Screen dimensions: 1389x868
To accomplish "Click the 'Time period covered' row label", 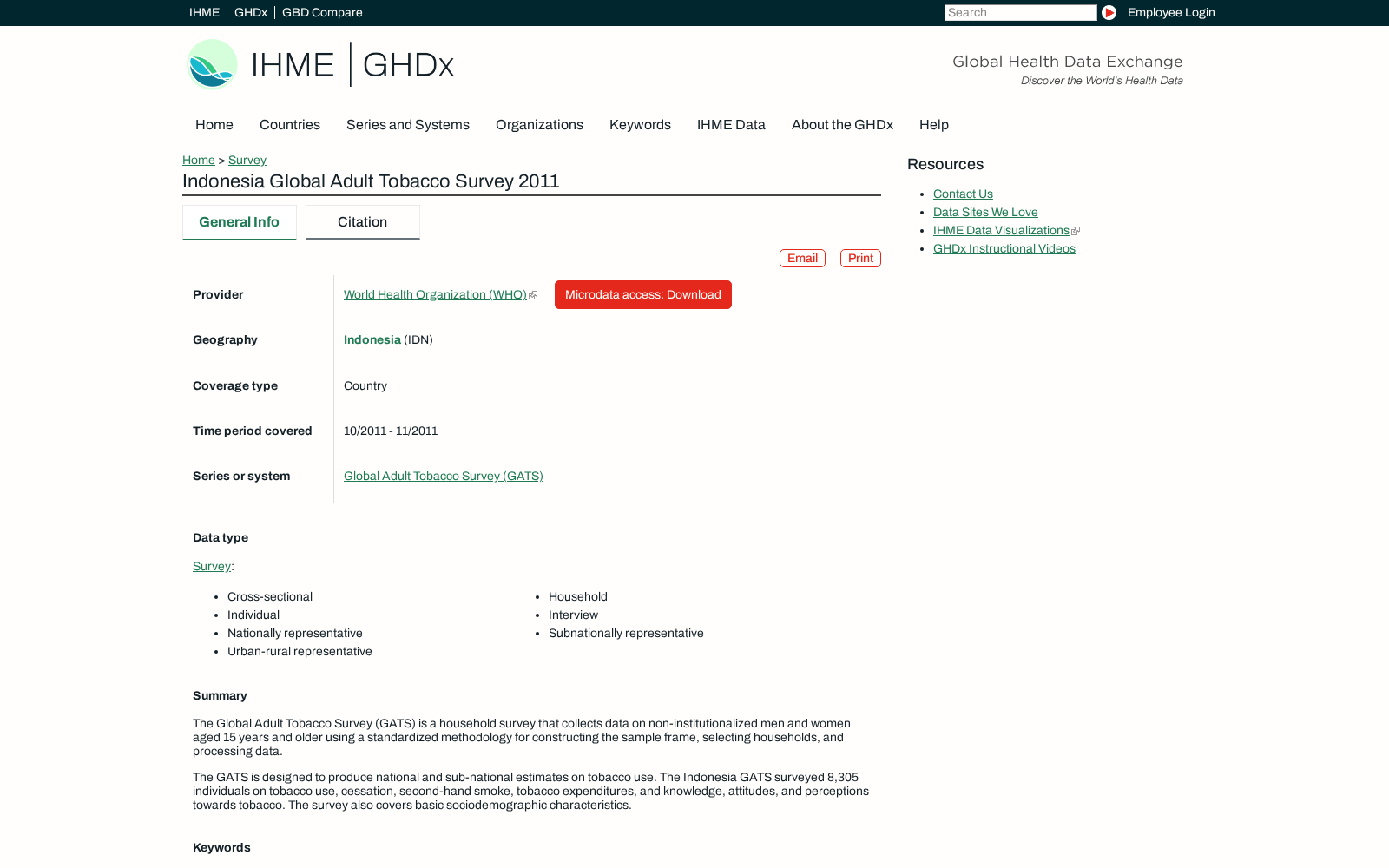I will pyautogui.click(x=253, y=431).
